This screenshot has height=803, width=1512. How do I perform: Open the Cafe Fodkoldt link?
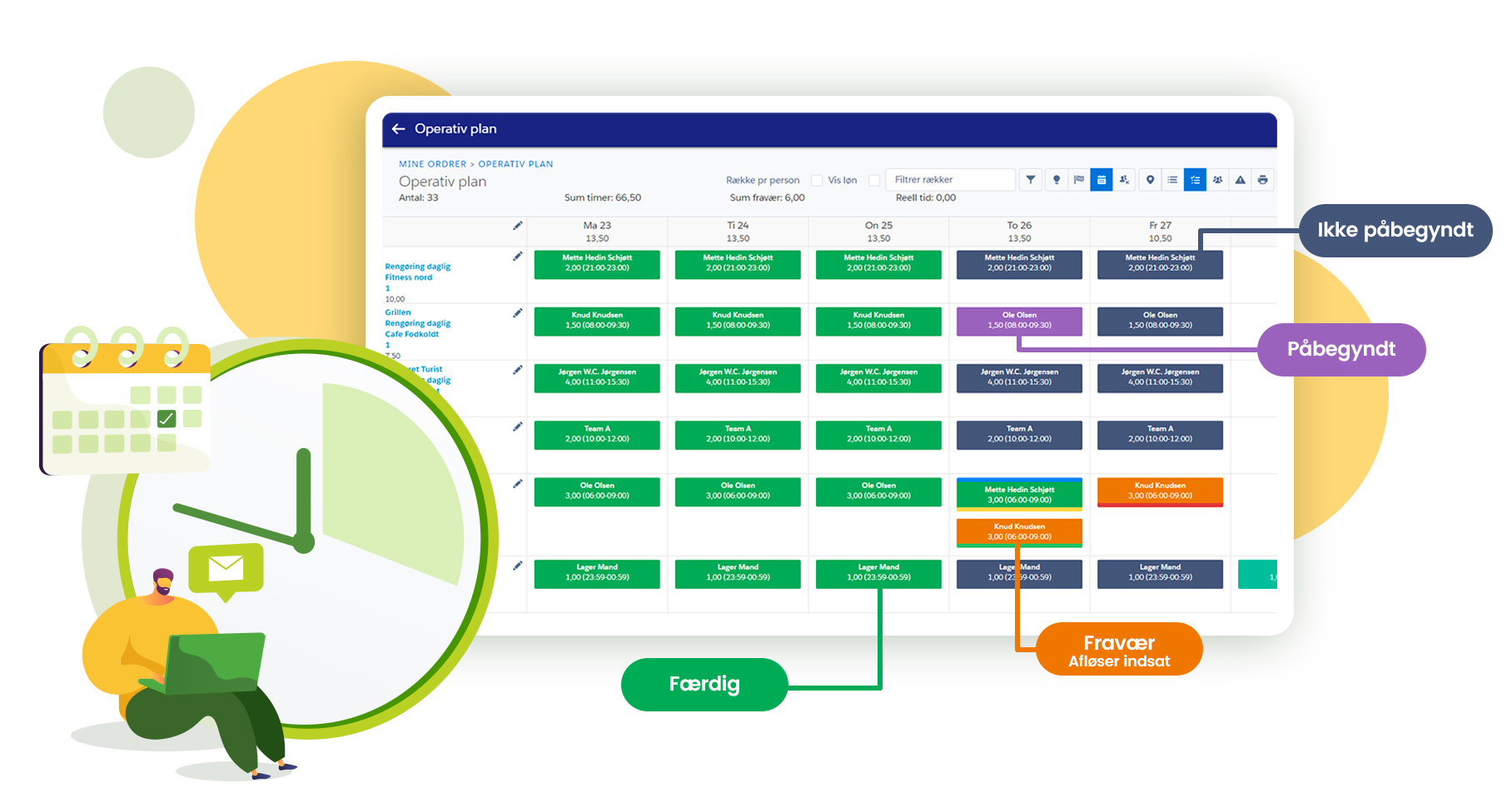(x=411, y=334)
